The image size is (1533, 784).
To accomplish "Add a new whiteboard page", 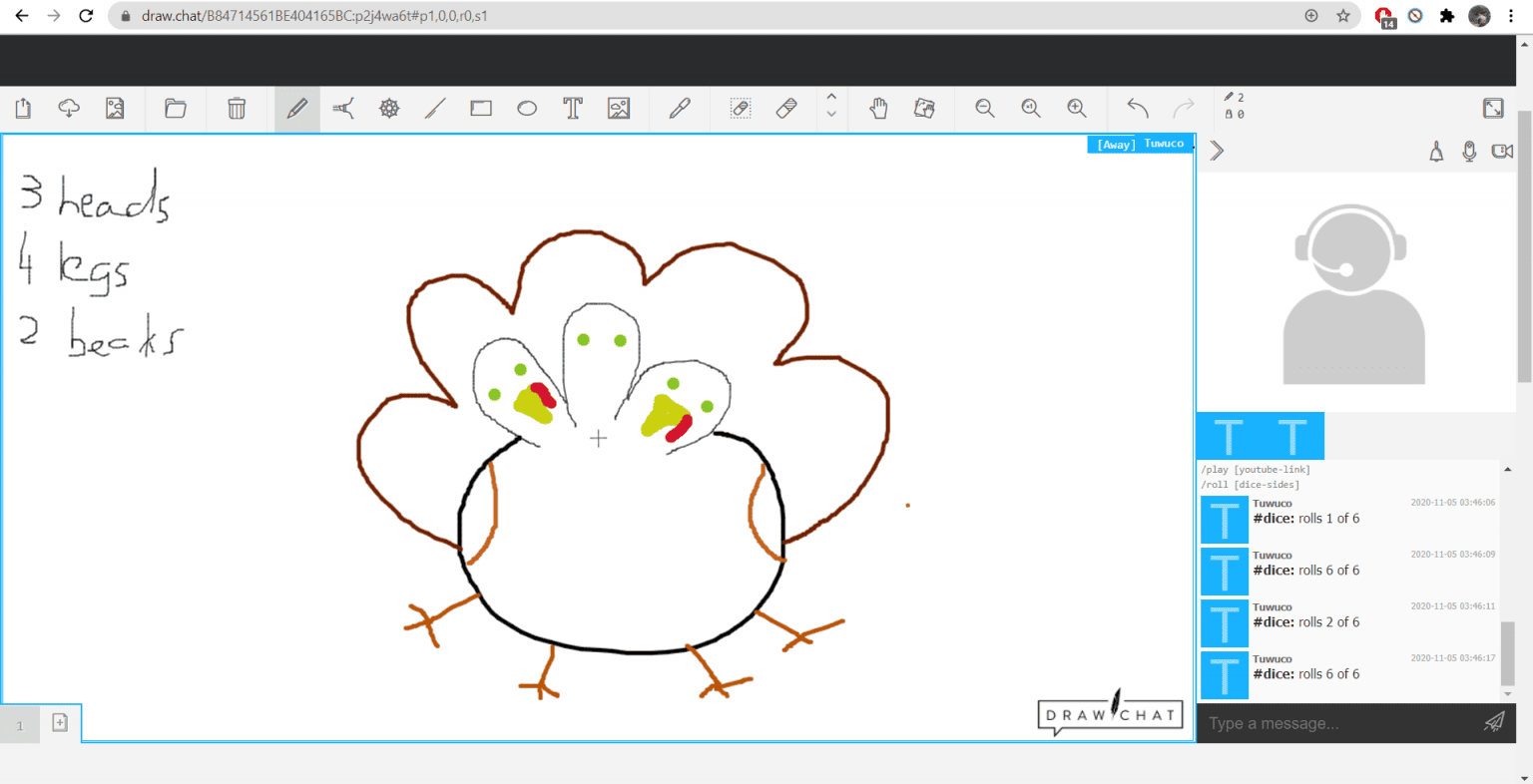I will pyautogui.click(x=59, y=723).
